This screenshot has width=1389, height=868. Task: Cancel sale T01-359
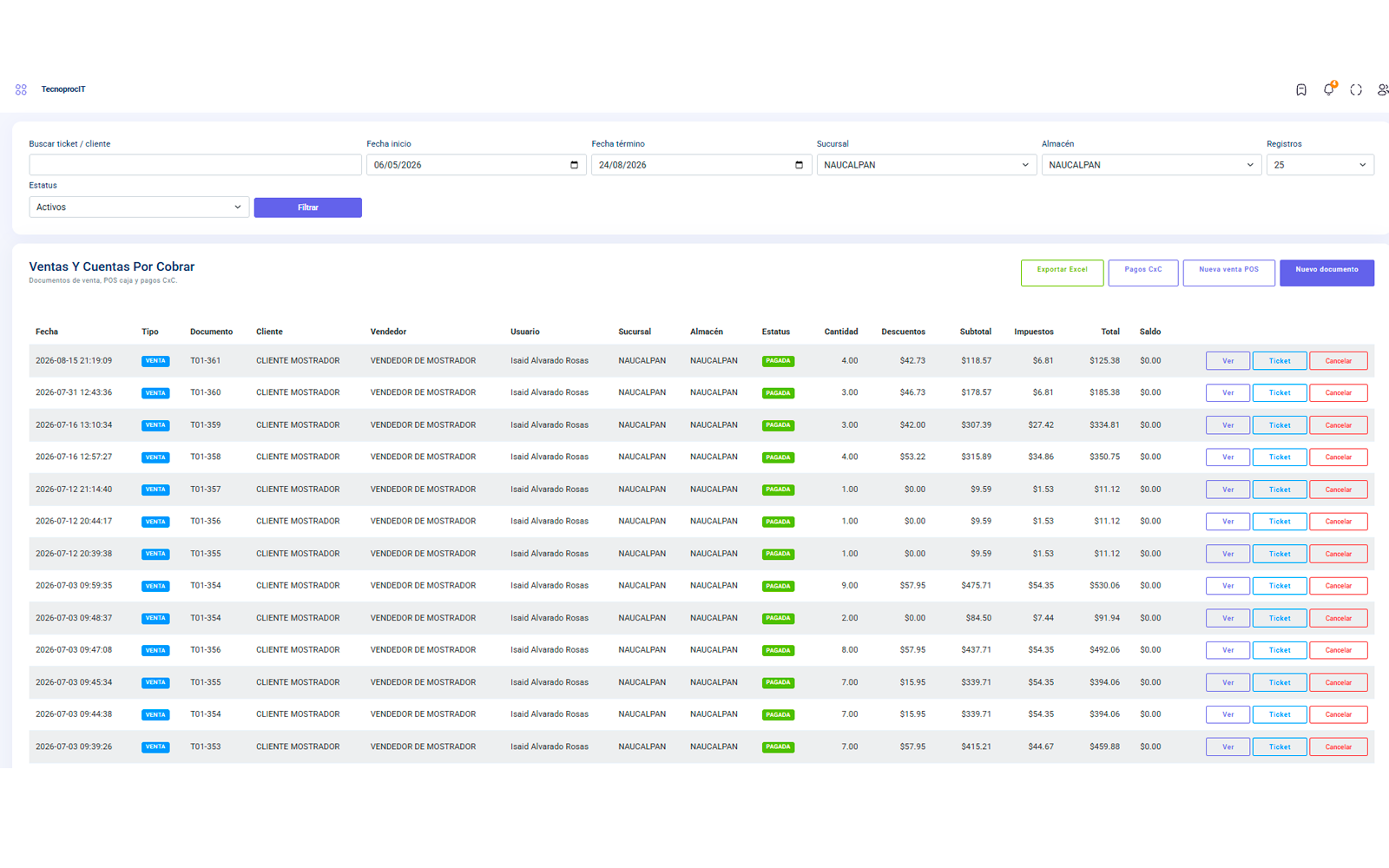(1338, 425)
